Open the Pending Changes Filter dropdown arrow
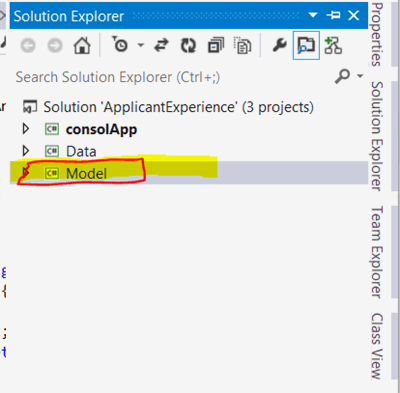Image resolution: width=400 pixels, height=393 pixels. 141,45
